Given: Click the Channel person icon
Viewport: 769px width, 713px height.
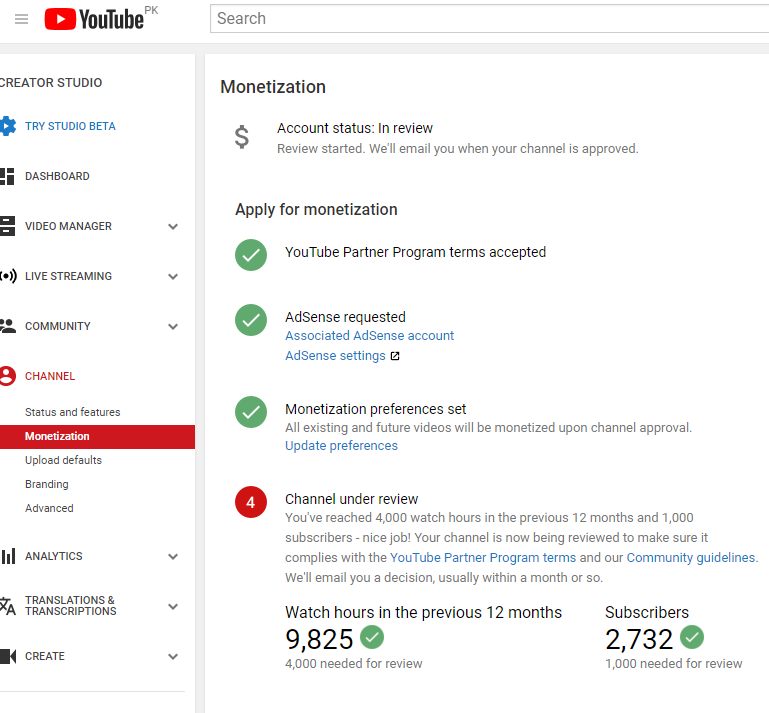Looking at the screenshot, I should point(7,376).
